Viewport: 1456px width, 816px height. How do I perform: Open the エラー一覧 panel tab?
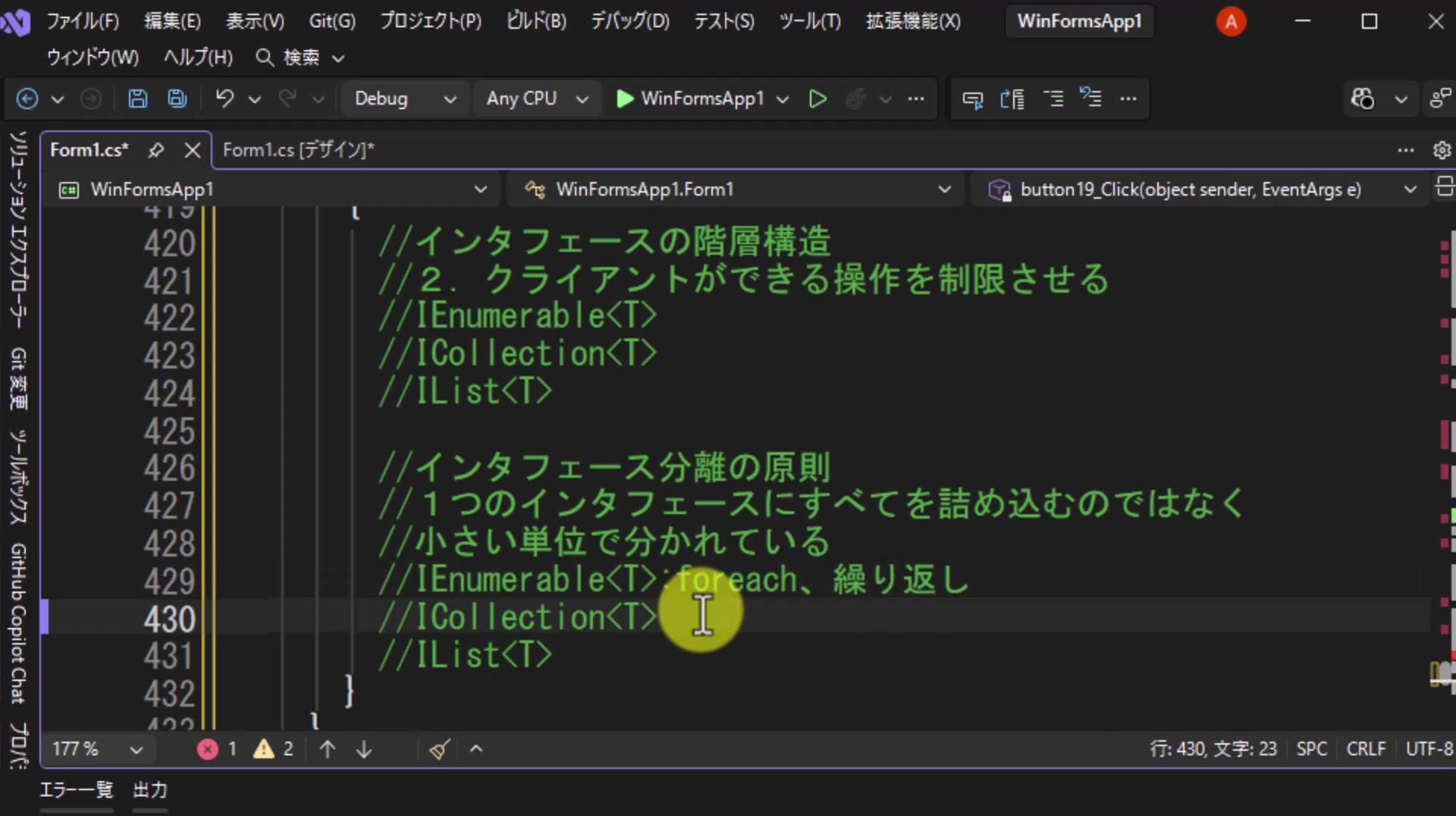coord(76,790)
